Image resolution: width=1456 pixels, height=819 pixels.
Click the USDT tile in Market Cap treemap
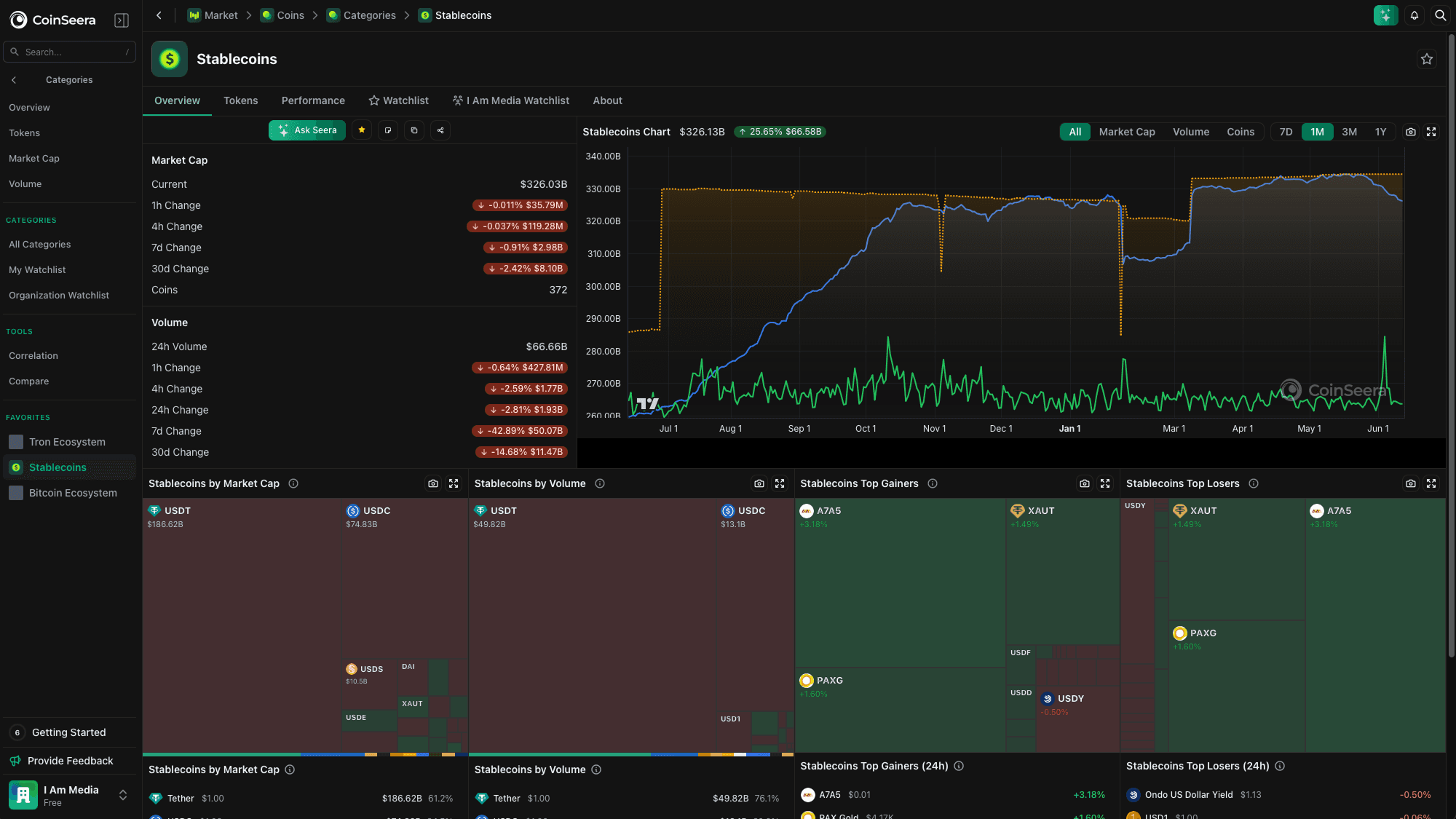point(242,625)
